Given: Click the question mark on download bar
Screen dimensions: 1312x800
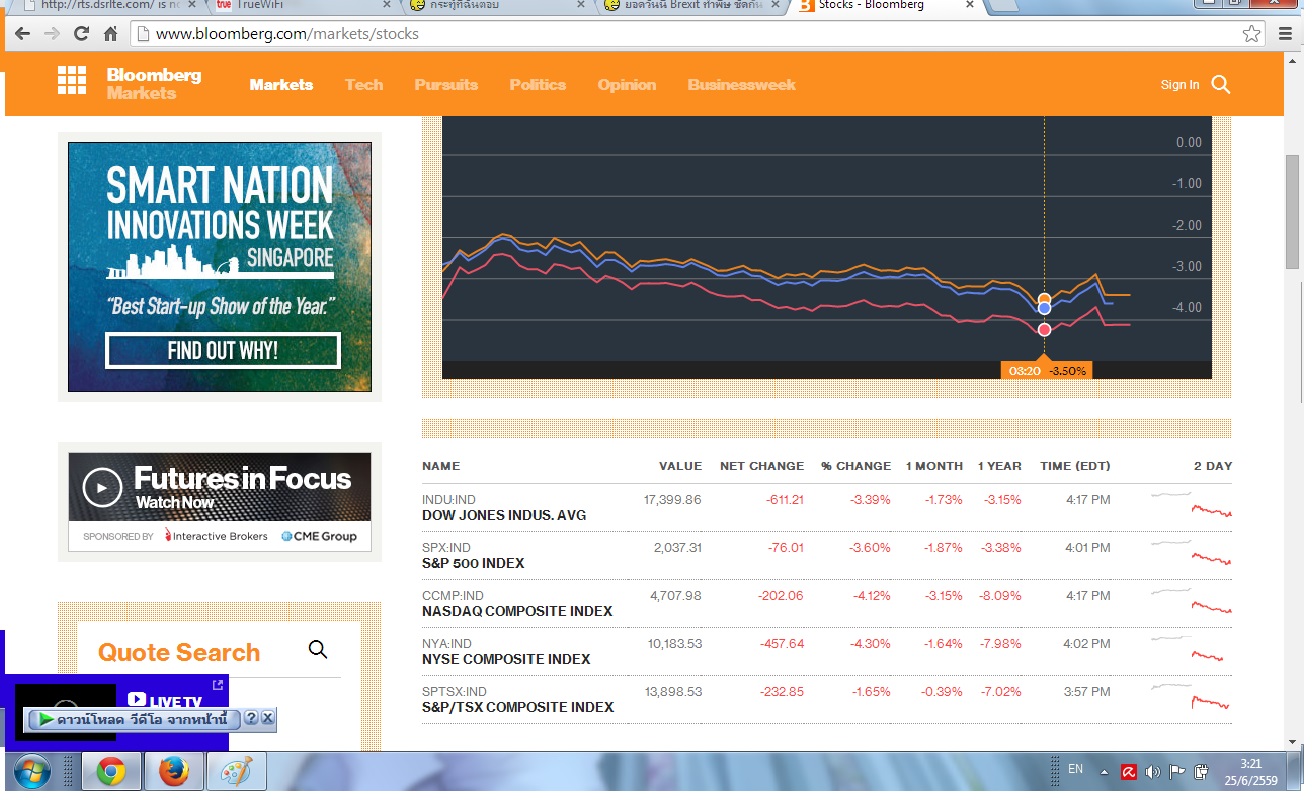Looking at the screenshot, I should click(251, 718).
